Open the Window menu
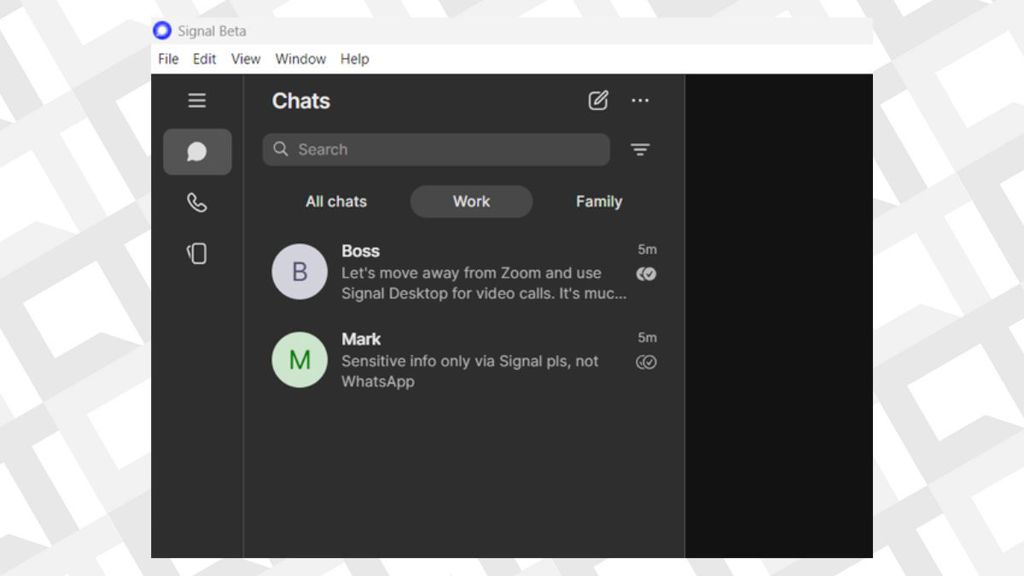The height and width of the screenshot is (576, 1024). coord(300,59)
